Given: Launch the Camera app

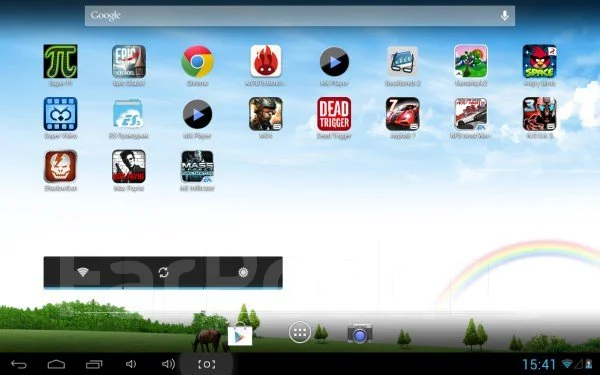Looking at the screenshot, I should pyautogui.click(x=360, y=333).
